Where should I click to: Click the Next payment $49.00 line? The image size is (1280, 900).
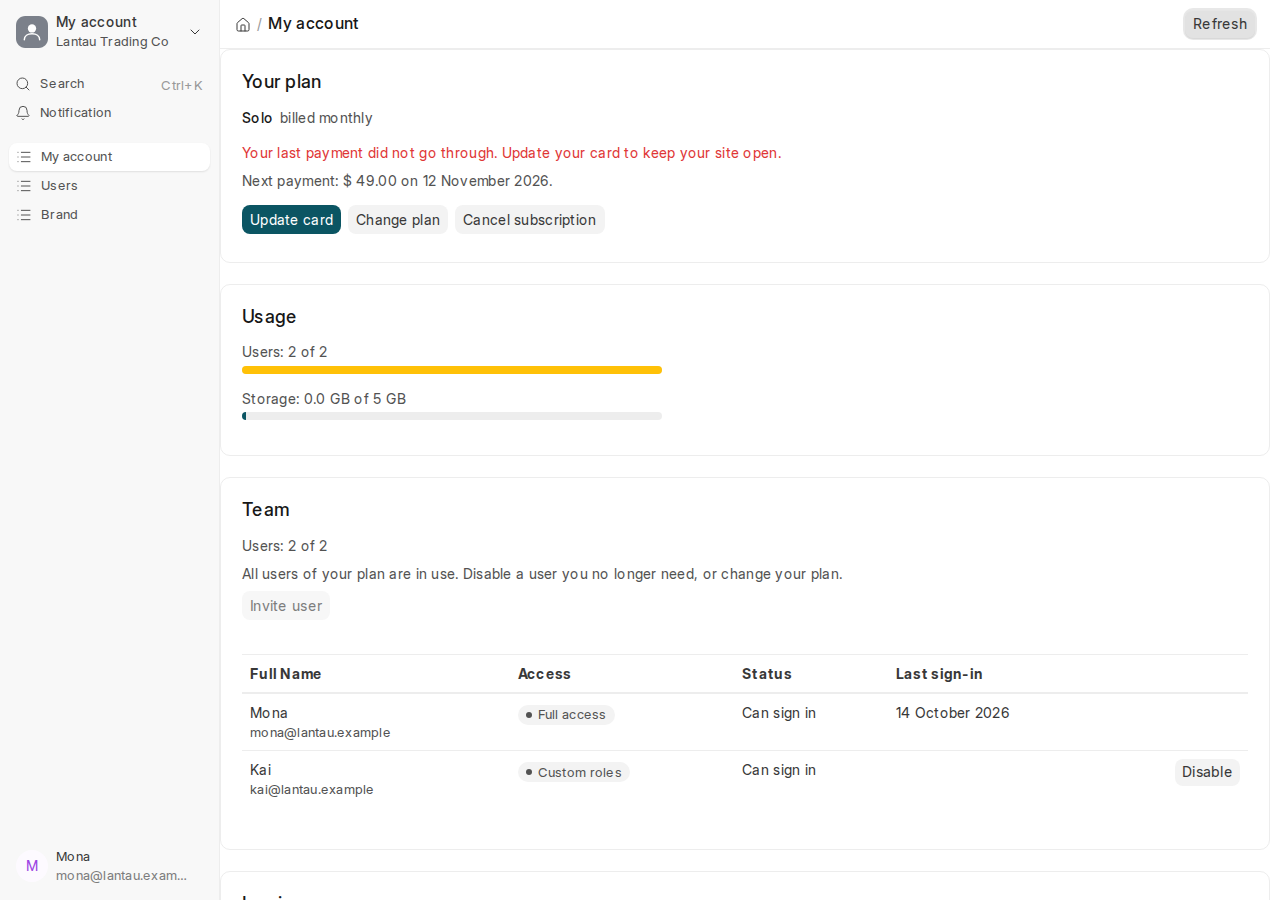pos(397,181)
